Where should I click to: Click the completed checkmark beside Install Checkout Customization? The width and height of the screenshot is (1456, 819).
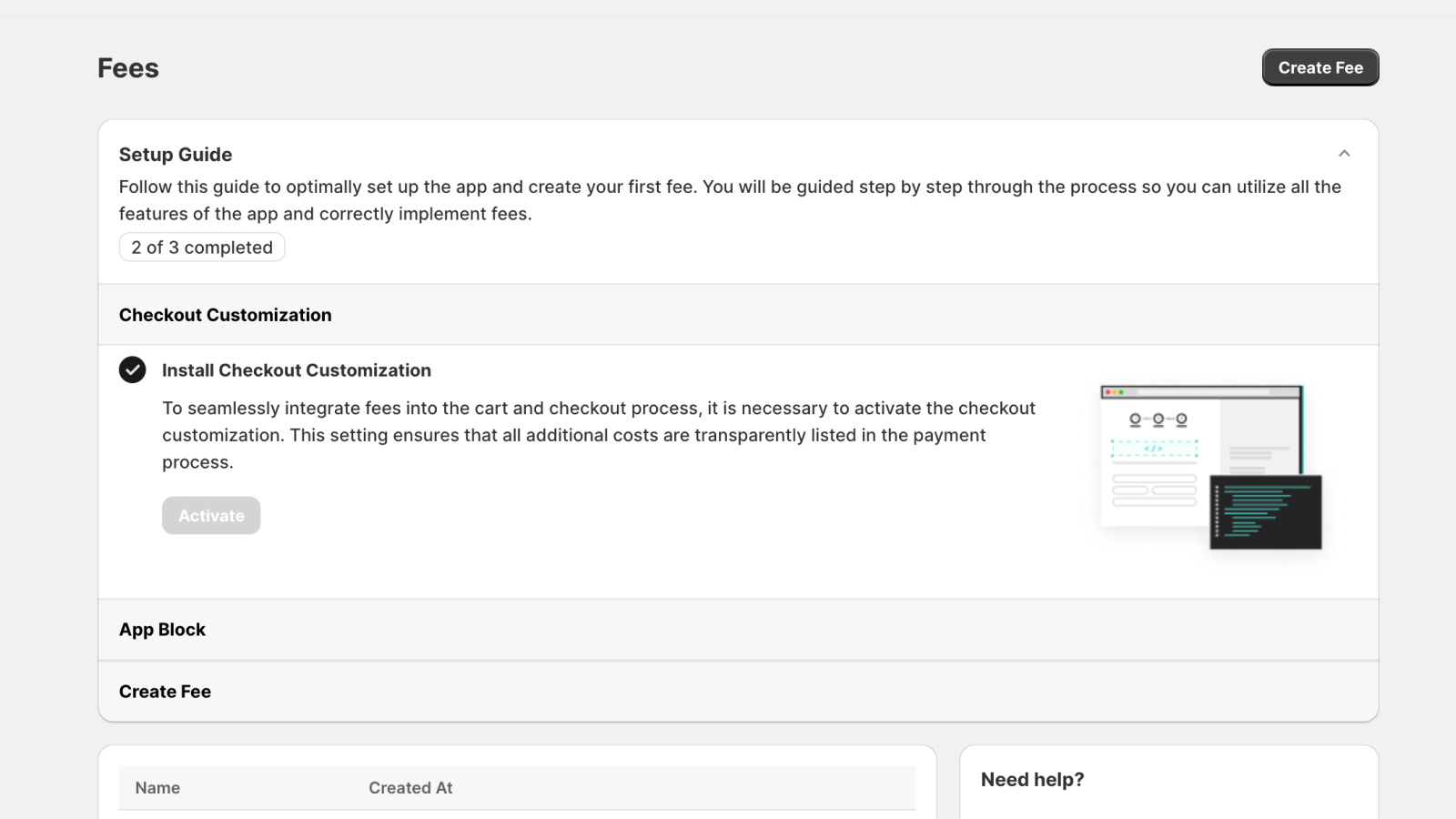[133, 369]
